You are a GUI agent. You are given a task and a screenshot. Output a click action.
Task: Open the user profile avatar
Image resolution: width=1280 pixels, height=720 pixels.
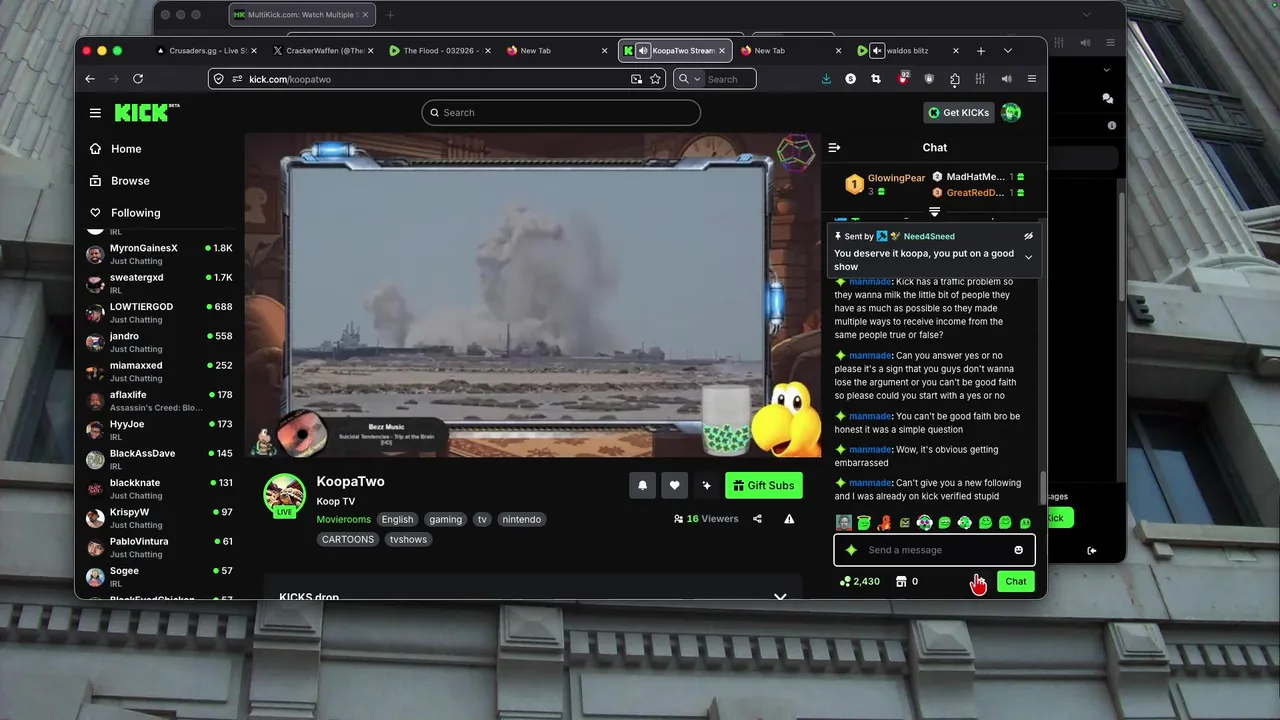(x=1011, y=113)
